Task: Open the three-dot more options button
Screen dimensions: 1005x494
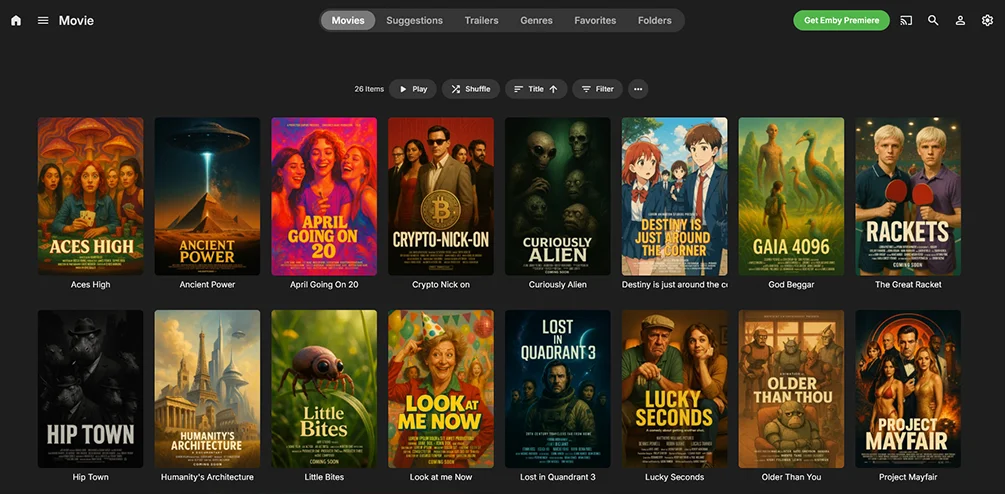Action: (x=638, y=89)
